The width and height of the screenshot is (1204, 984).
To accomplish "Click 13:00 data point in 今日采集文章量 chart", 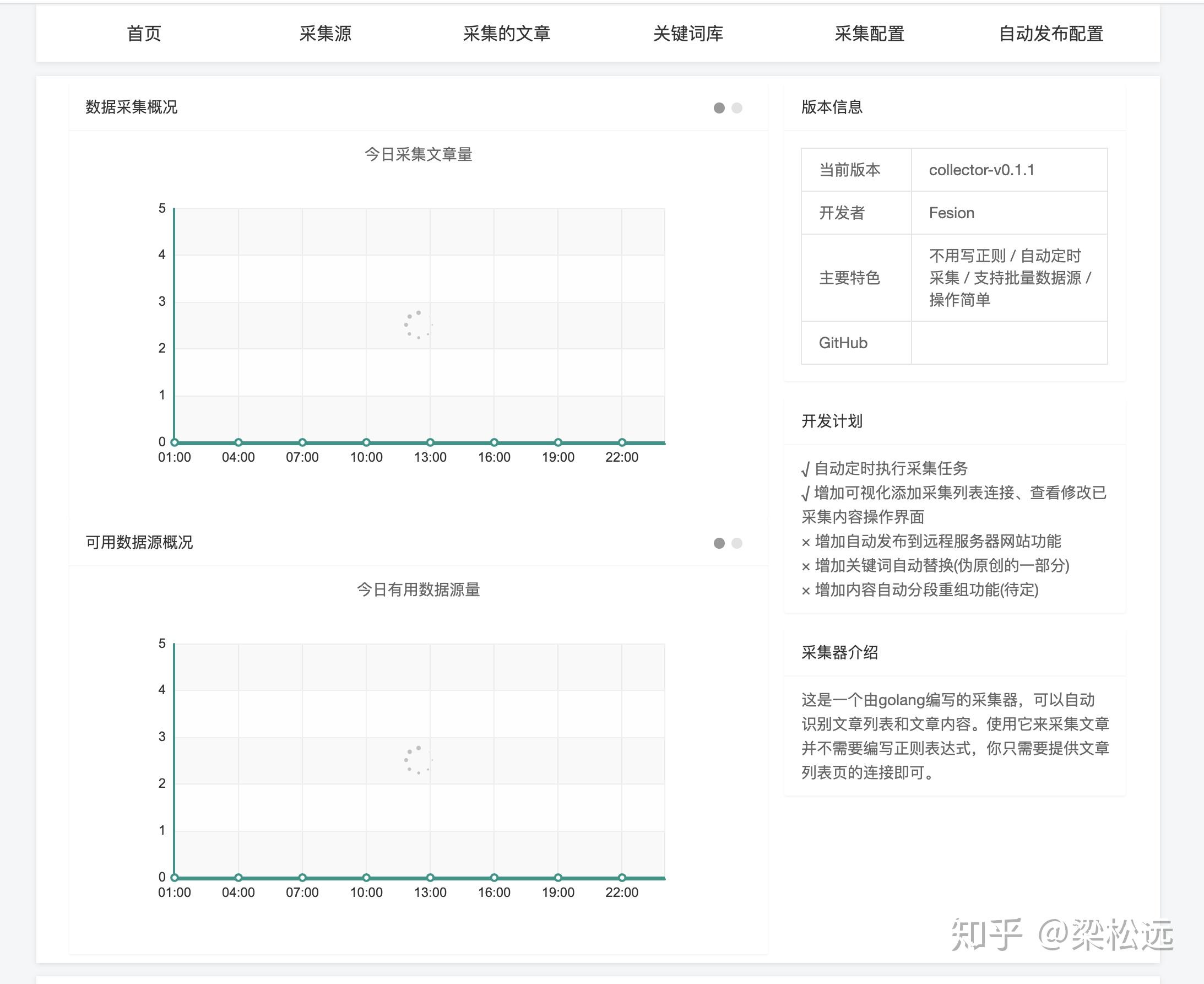I will click(x=431, y=442).
